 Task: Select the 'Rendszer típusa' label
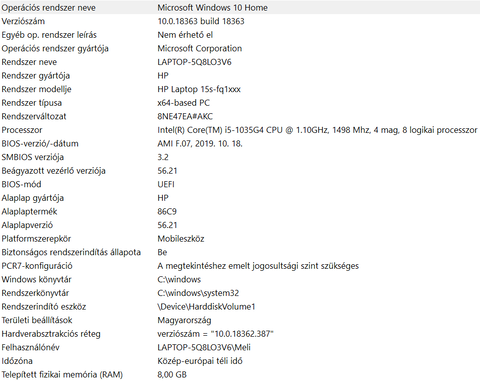31,103
